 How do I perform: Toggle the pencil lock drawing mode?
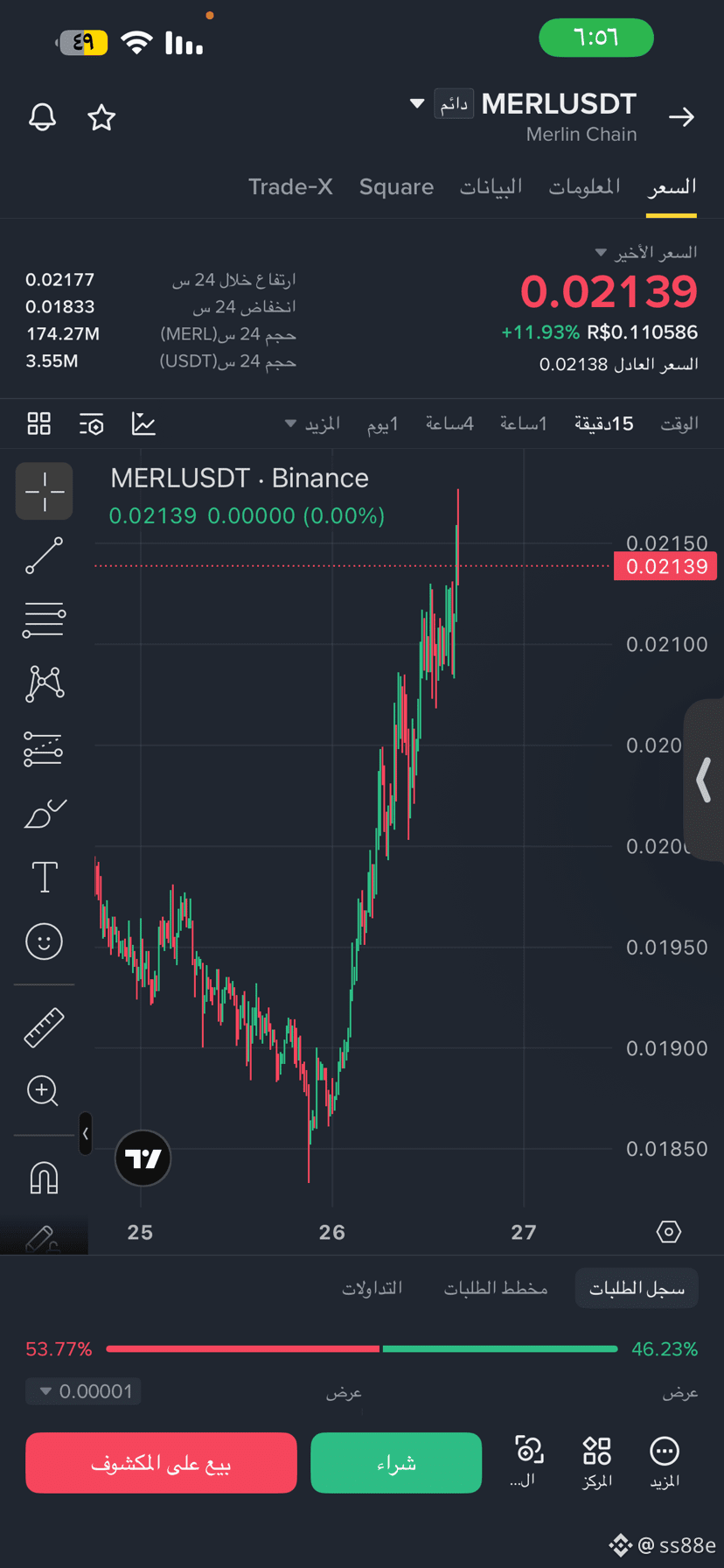pos(42,1239)
